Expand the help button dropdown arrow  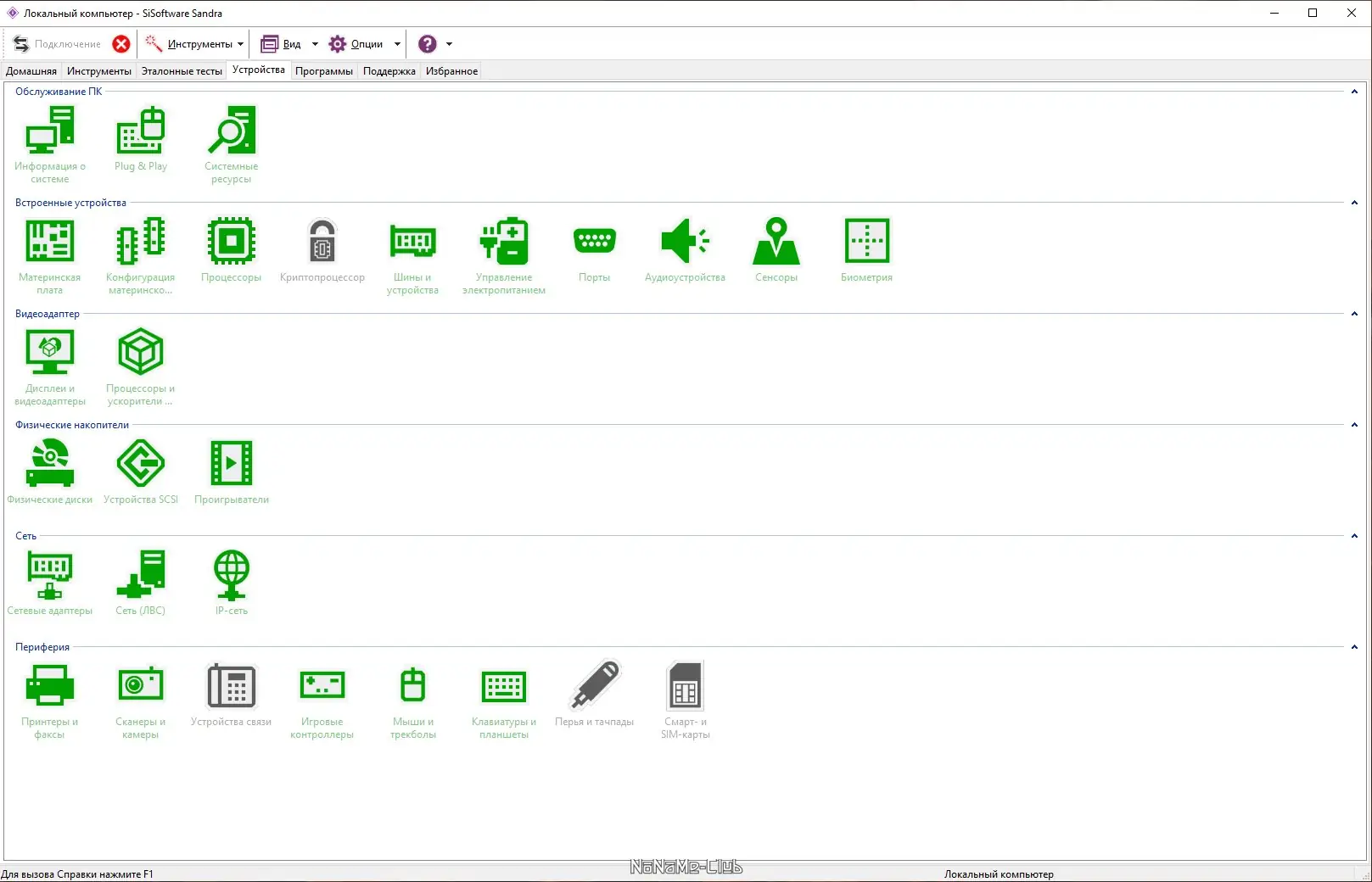[x=449, y=44]
